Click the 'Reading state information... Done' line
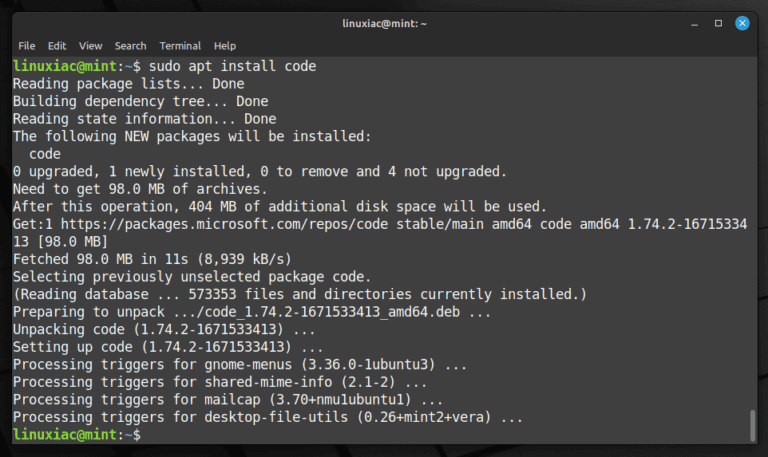 click(x=144, y=119)
